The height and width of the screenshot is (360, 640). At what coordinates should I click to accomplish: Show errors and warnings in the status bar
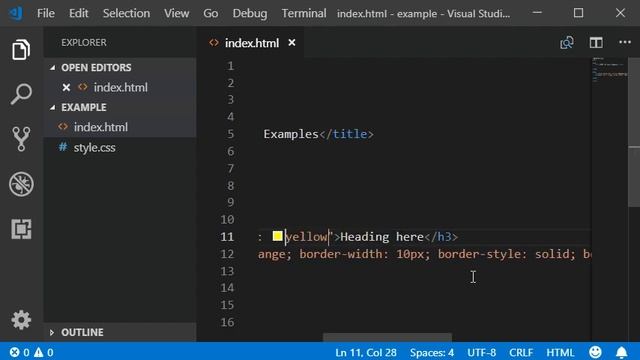pyautogui.click(x=31, y=352)
